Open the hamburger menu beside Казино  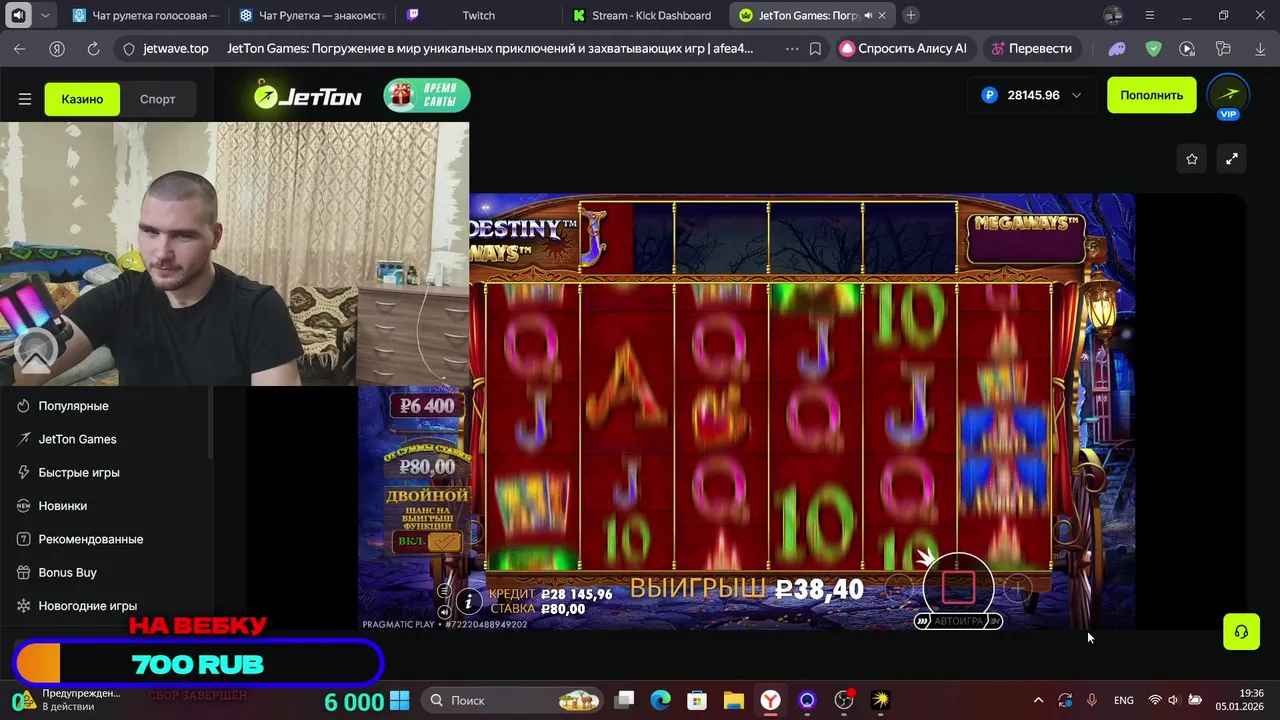pyautogui.click(x=25, y=99)
